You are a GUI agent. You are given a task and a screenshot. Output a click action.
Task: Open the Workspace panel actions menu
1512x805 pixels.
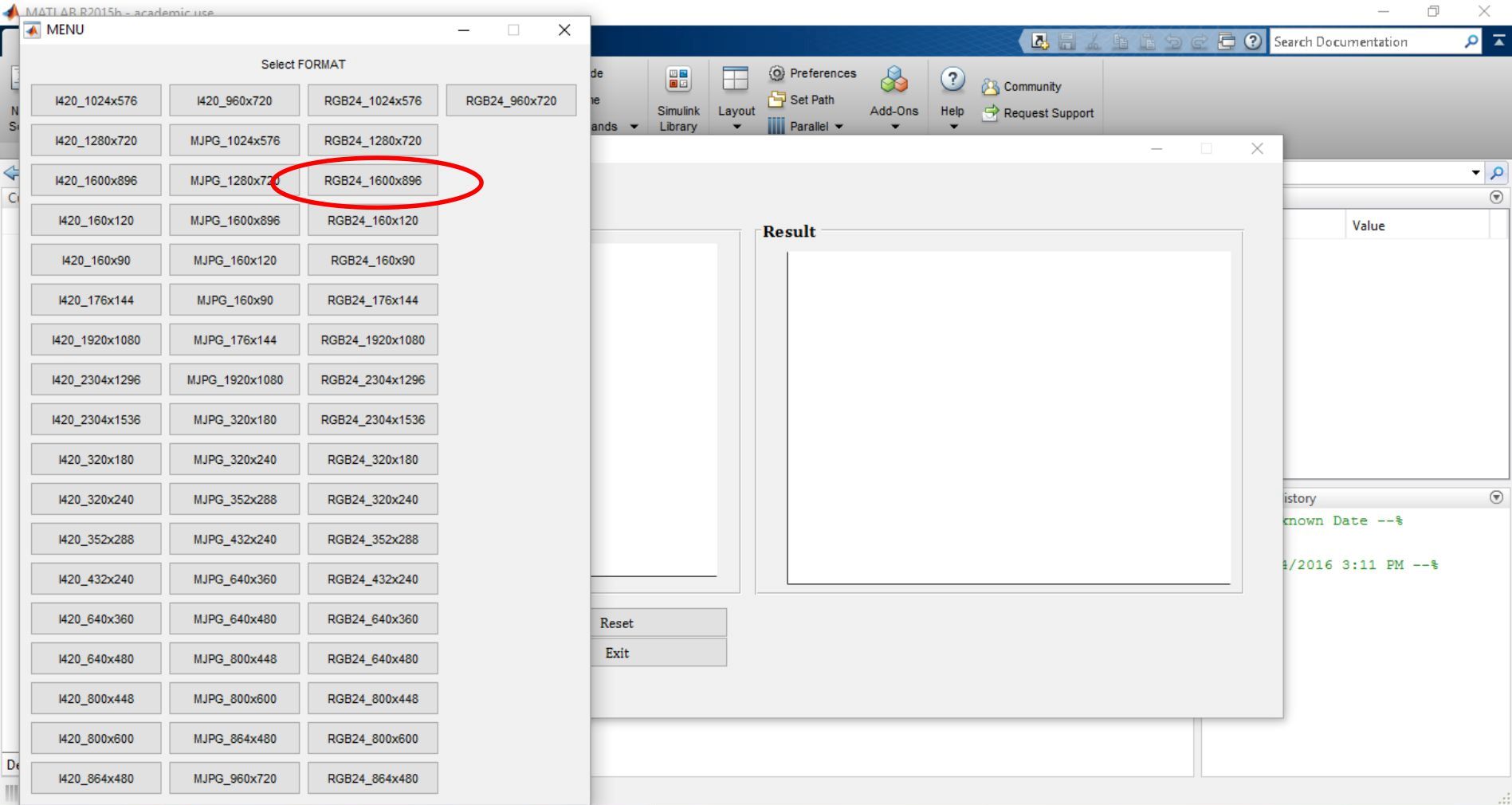pos(1496,197)
